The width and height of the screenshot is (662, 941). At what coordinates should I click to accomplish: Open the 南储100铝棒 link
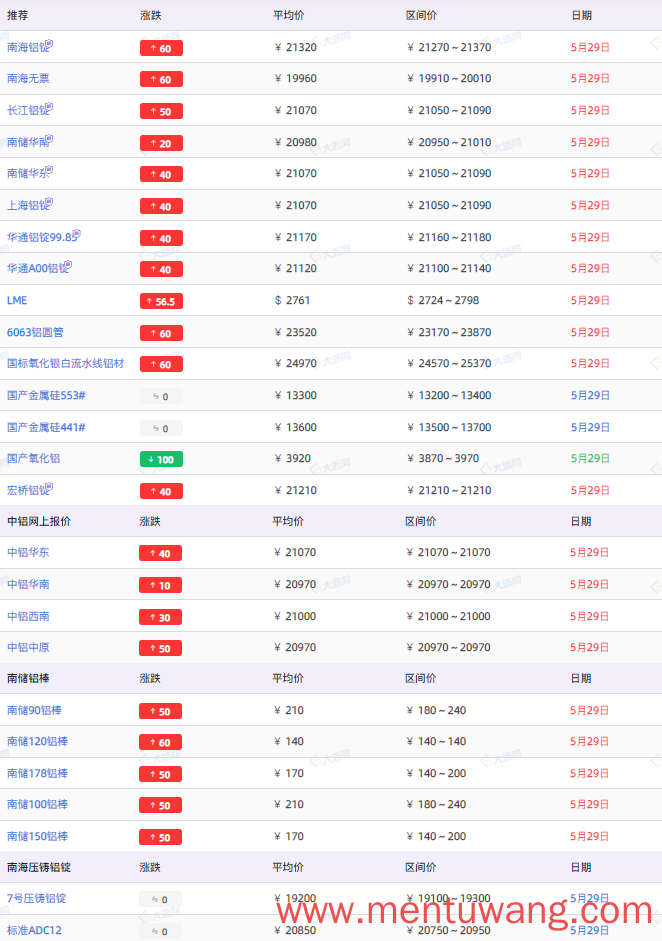pyautogui.click(x=37, y=804)
